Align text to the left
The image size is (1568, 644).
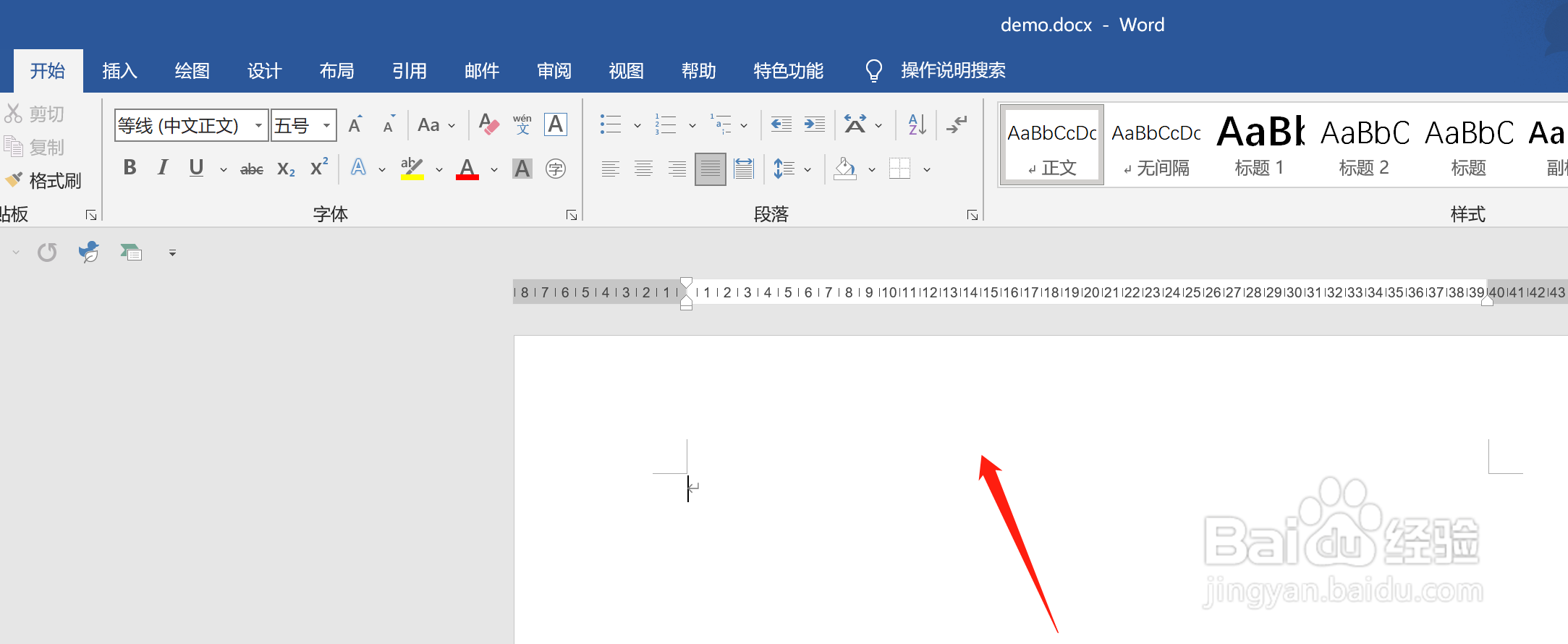611,169
